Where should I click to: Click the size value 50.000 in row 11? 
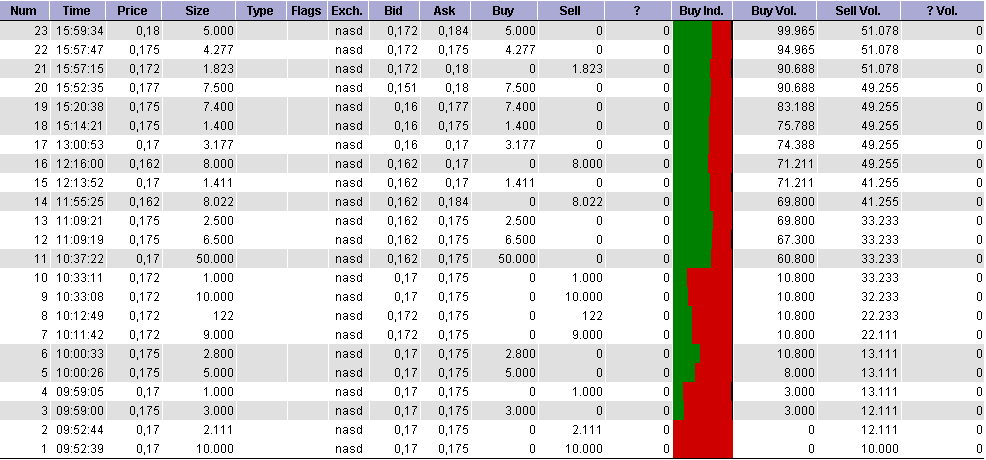(214, 258)
